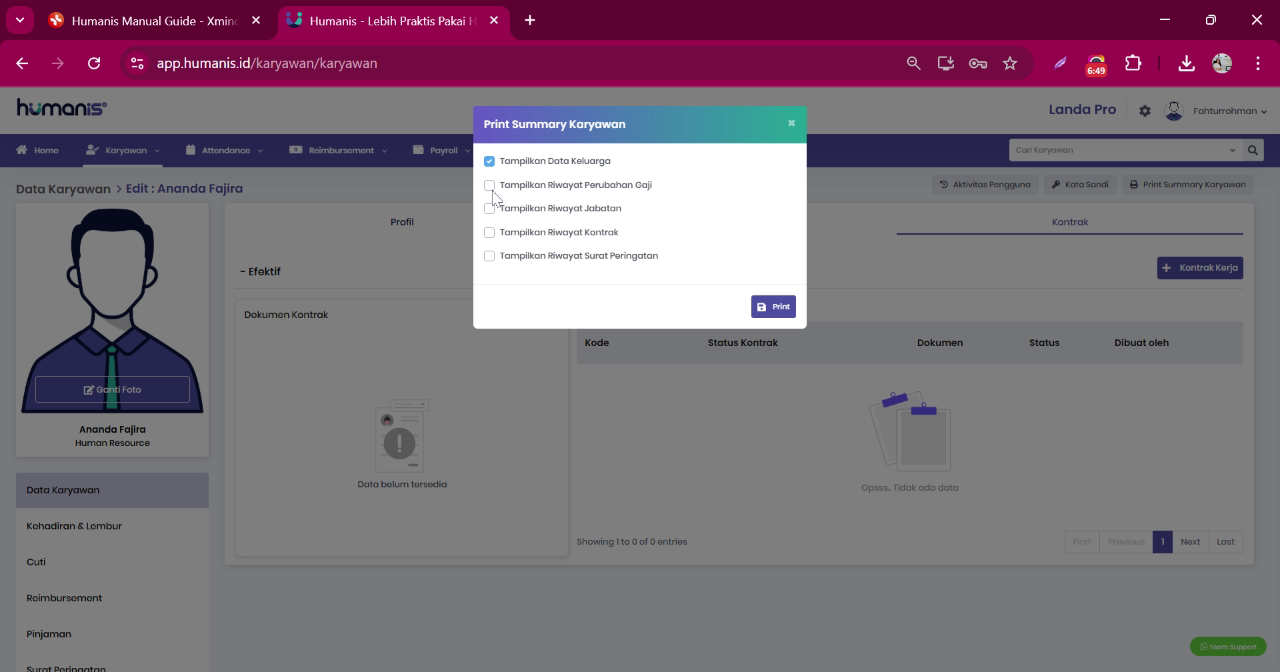Click the Print button in dialog

coord(773,307)
